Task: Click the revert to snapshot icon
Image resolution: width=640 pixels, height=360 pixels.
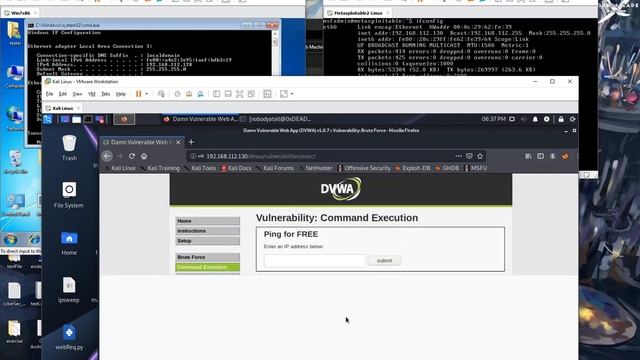Action: [189, 94]
